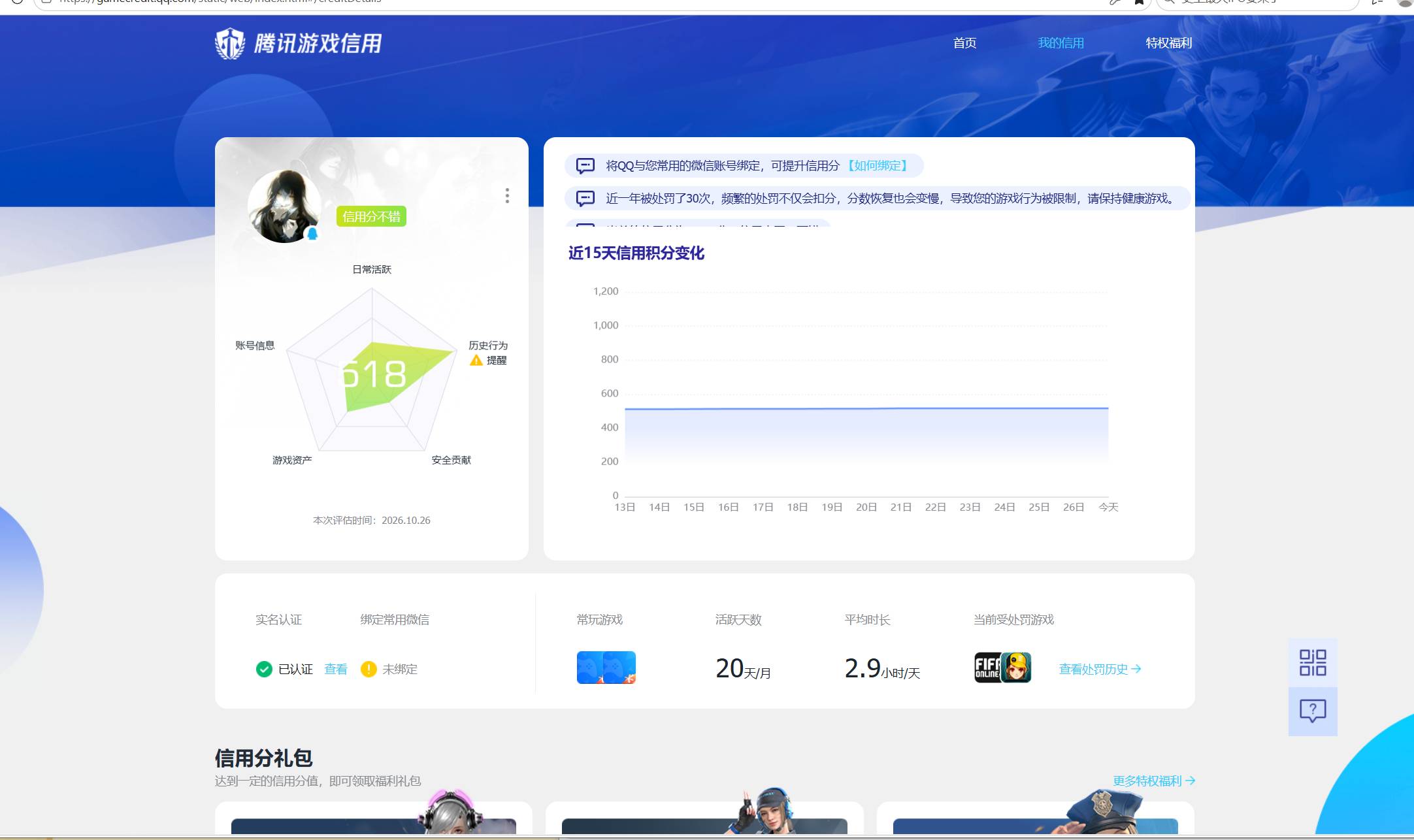Select the 我的信用 navigation tab
The height and width of the screenshot is (840, 1414).
(x=1061, y=43)
